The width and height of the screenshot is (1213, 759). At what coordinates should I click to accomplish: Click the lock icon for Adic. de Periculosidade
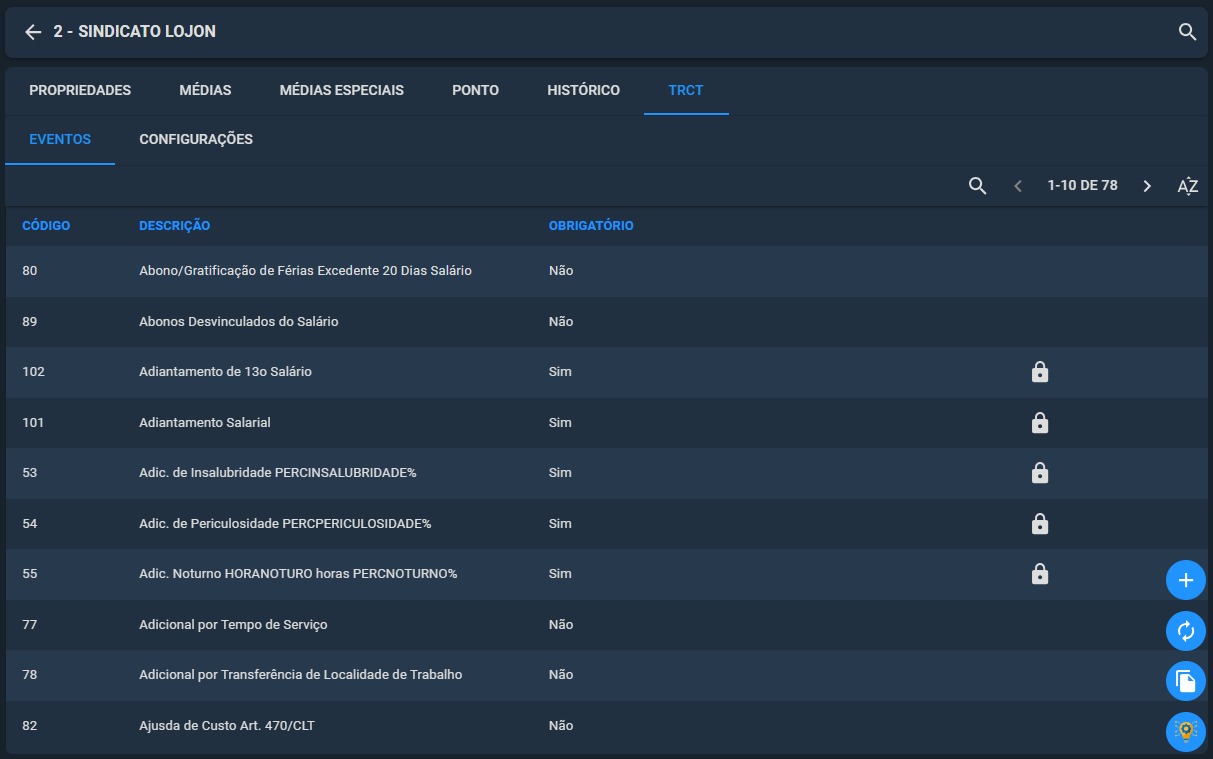pos(1040,523)
